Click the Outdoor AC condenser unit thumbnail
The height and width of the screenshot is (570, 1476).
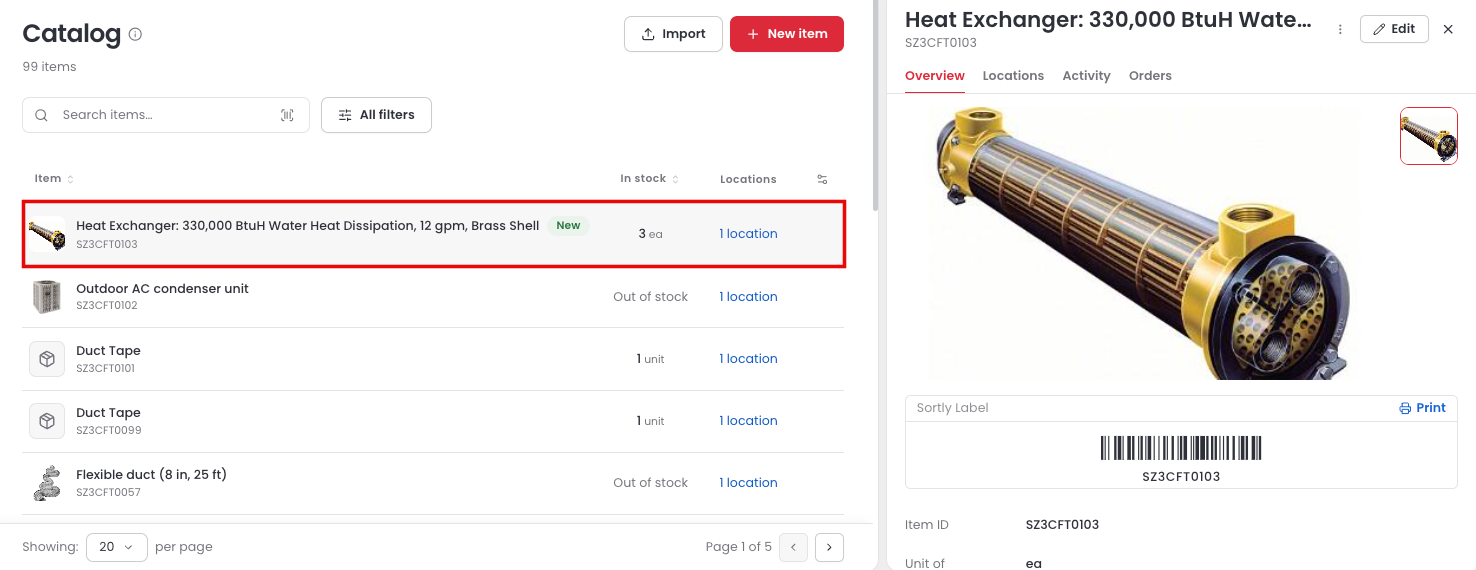pos(47,297)
